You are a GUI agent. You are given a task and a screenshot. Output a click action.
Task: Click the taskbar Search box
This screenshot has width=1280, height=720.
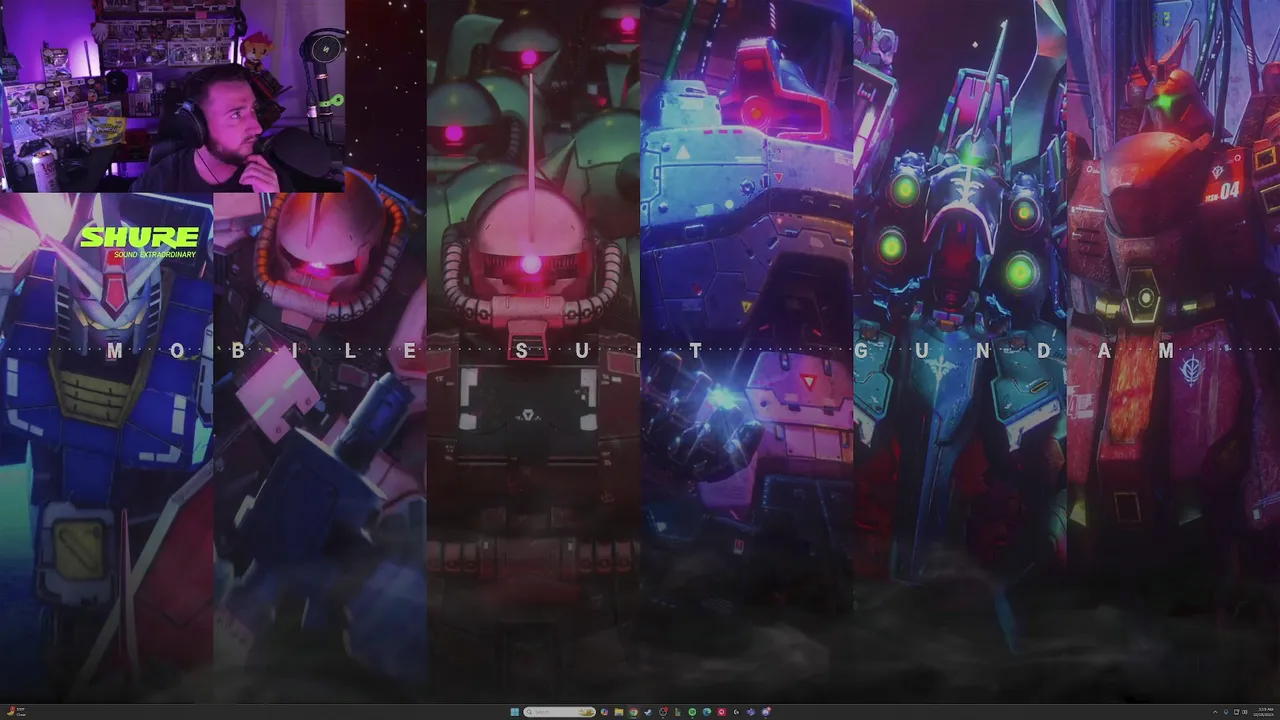559,712
